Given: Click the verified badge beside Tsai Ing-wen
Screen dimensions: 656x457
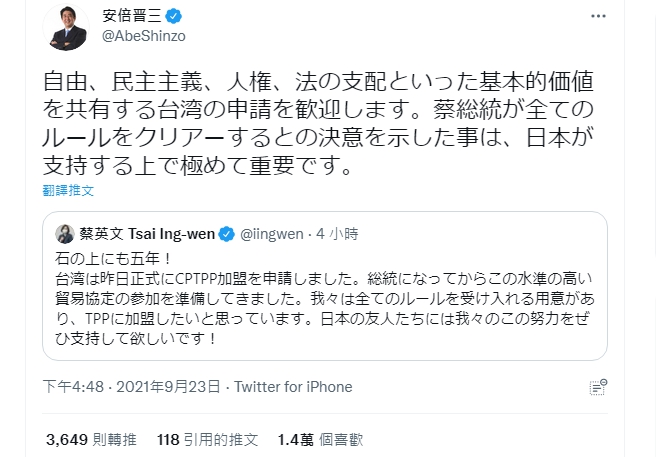Looking at the screenshot, I should [x=229, y=234].
